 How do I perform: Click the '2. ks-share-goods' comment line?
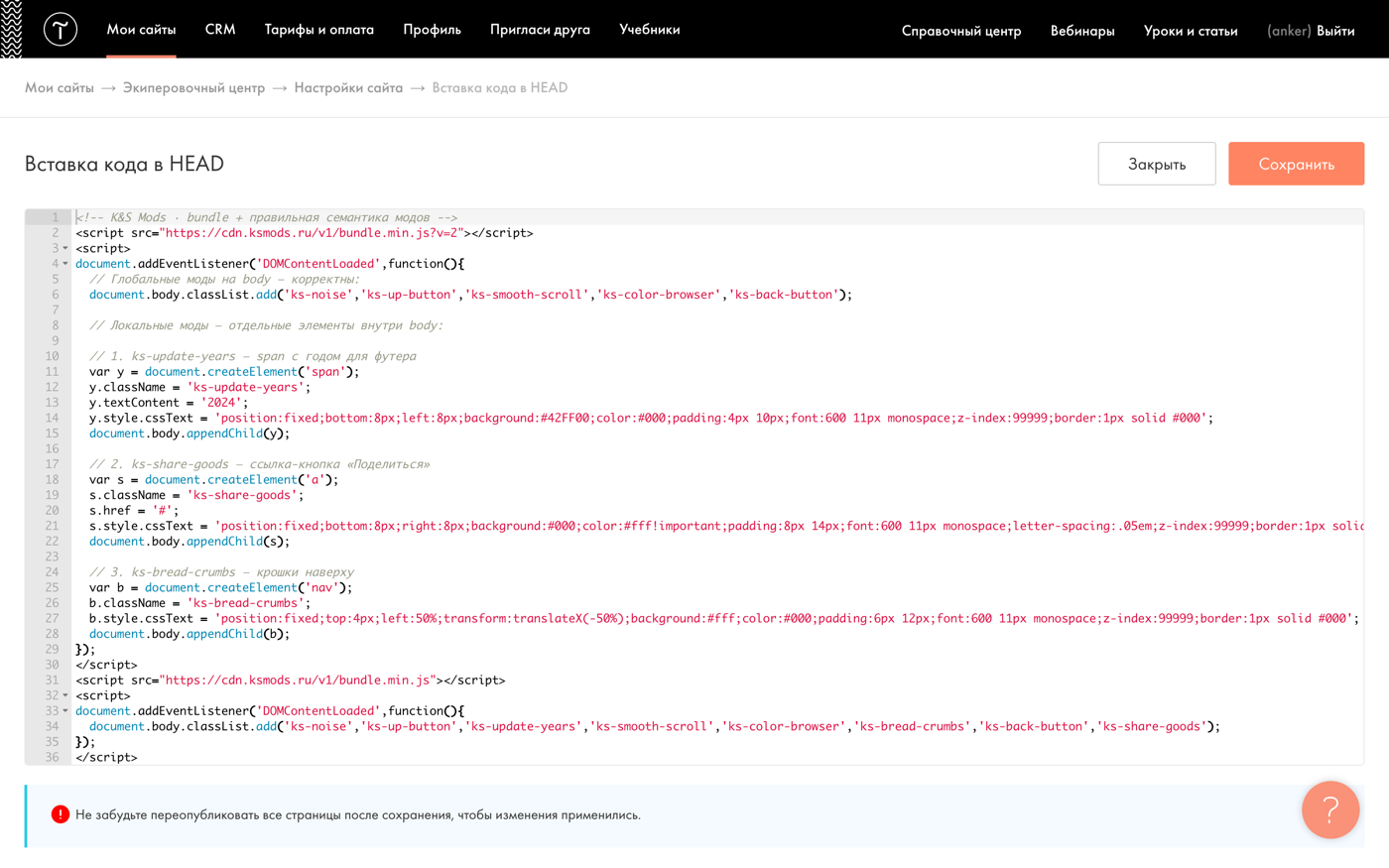[260, 464]
